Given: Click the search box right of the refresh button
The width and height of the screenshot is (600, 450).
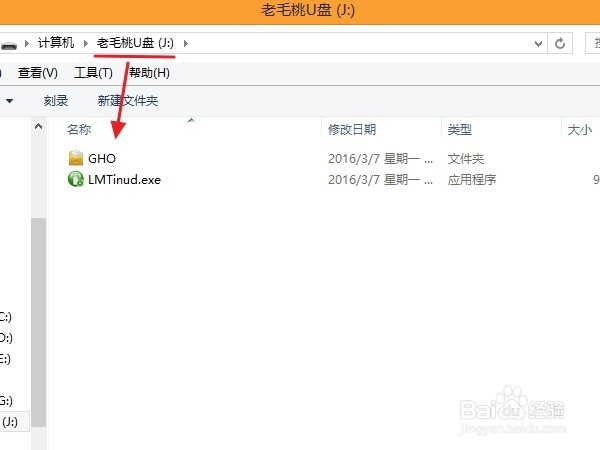Looking at the screenshot, I should pos(593,43).
